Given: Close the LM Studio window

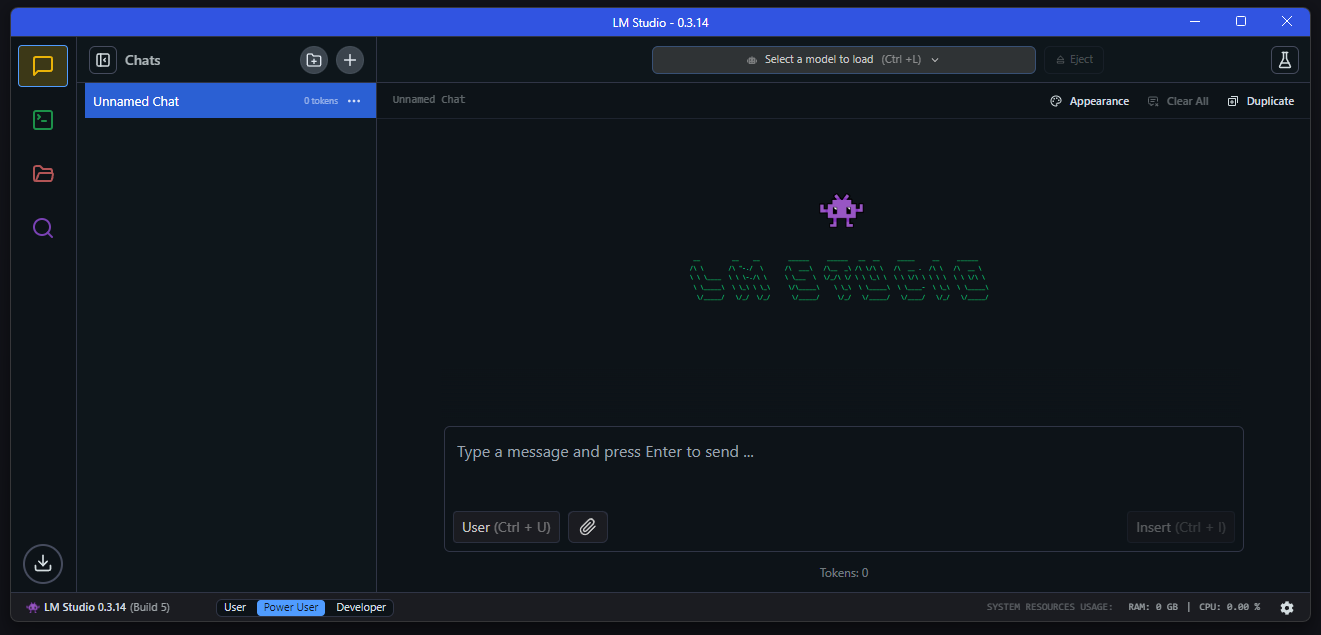Looking at the screenshot, I should click(1287, 21).
